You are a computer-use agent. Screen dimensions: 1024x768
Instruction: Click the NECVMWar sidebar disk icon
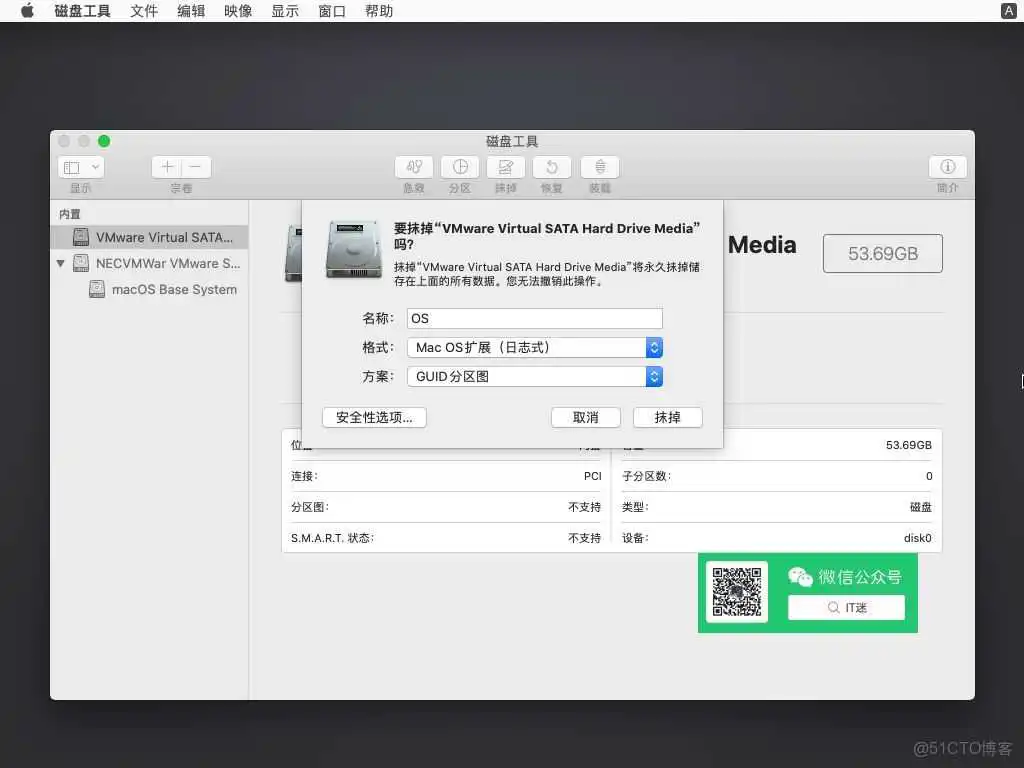pyautogui.click(x=81, y=263)
